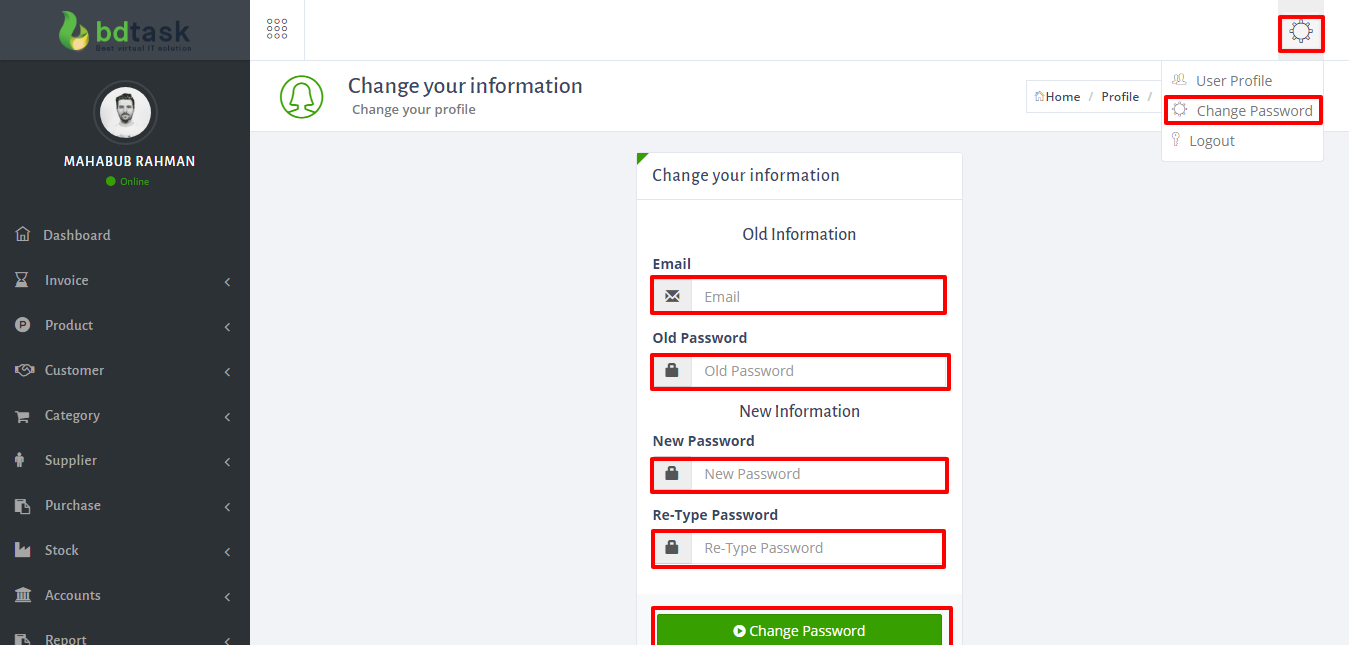The image size is (1349, 645).
Task: Click the Mahabub Rahman profile avatar
Action: [125, 113]
